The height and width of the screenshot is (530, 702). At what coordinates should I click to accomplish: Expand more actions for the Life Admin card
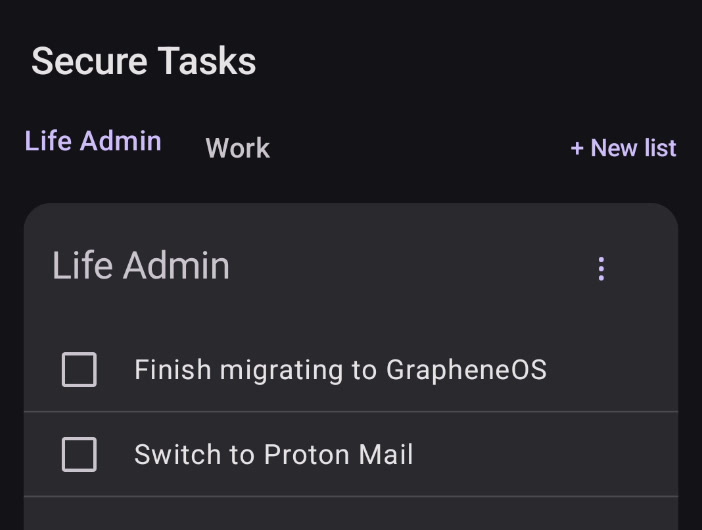601,269
